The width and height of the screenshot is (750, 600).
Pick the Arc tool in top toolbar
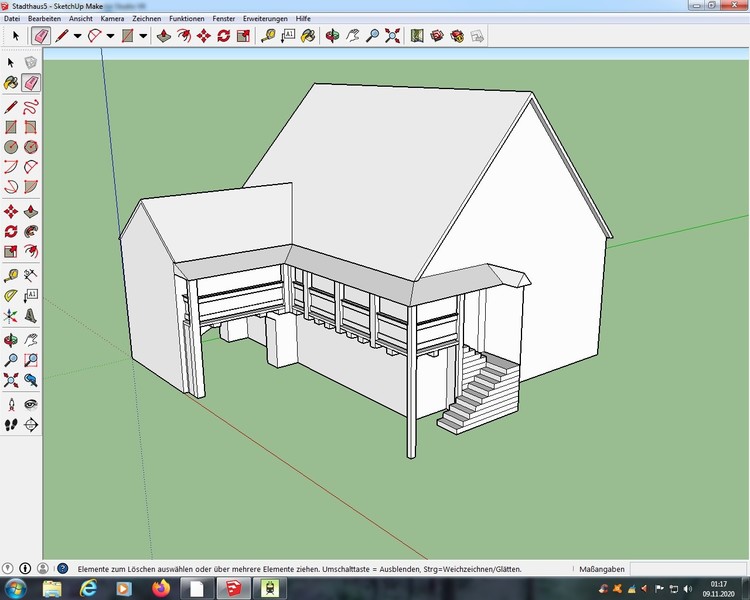pos(95,36)
